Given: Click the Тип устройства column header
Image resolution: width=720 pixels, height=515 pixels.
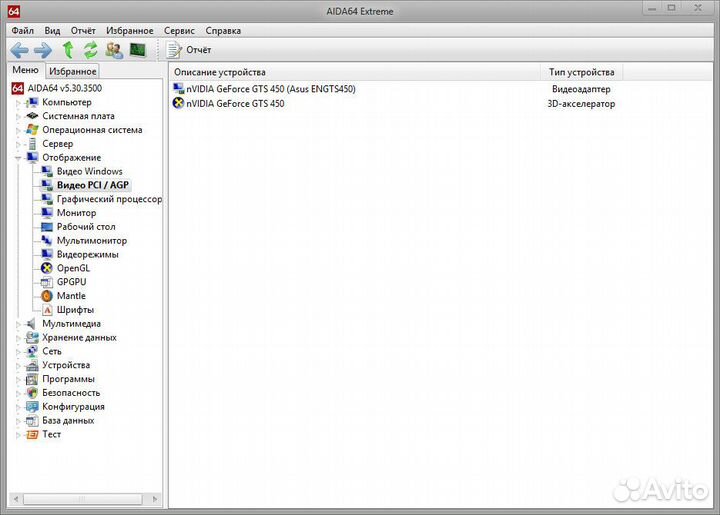Looking at the screenshot, I should coord(581,72).
